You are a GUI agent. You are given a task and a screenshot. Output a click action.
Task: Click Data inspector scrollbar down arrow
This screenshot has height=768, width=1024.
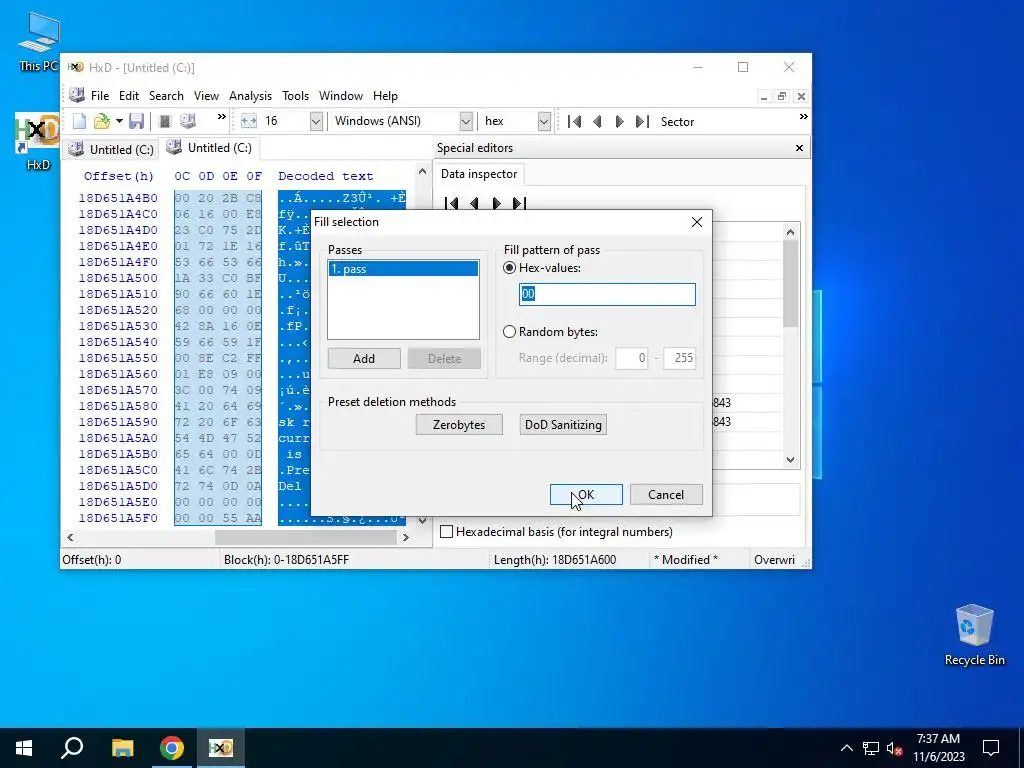[x=790, y=459]
